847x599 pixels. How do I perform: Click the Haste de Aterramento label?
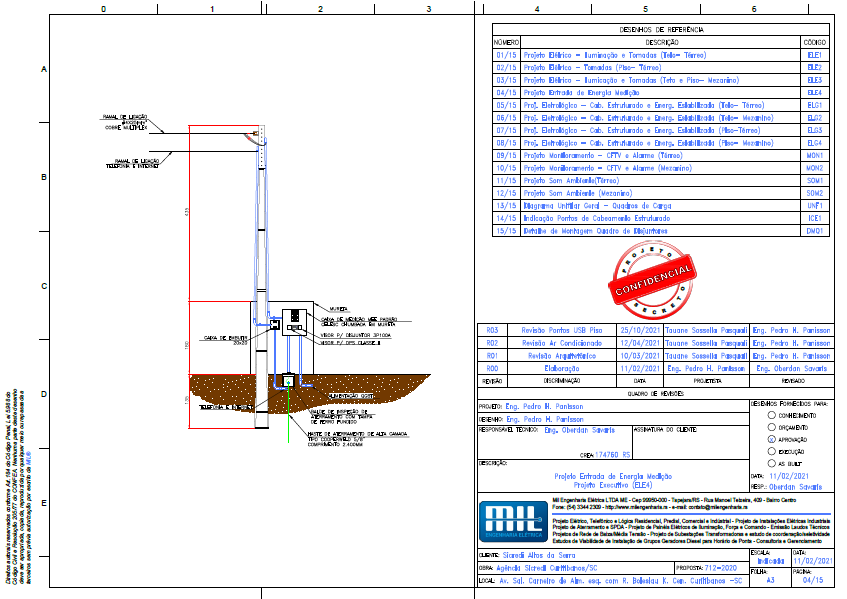point(358,439)
